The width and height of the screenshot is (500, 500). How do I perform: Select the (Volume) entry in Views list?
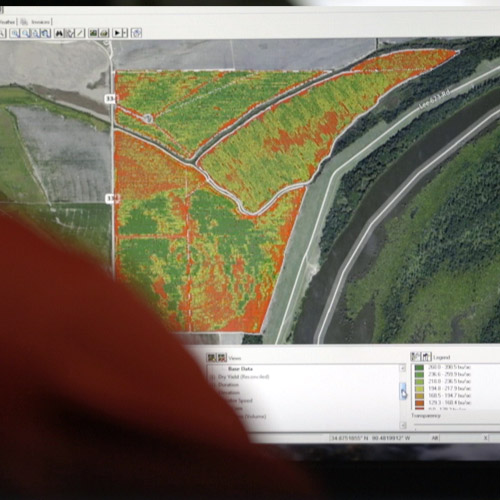click(255, 417)
